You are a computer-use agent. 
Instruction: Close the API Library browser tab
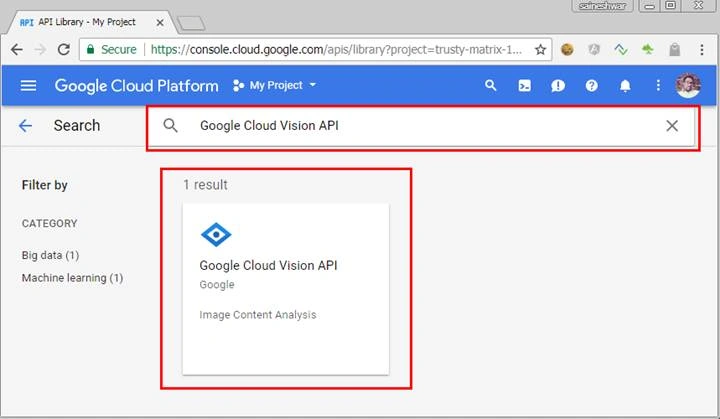coord(160,23)
